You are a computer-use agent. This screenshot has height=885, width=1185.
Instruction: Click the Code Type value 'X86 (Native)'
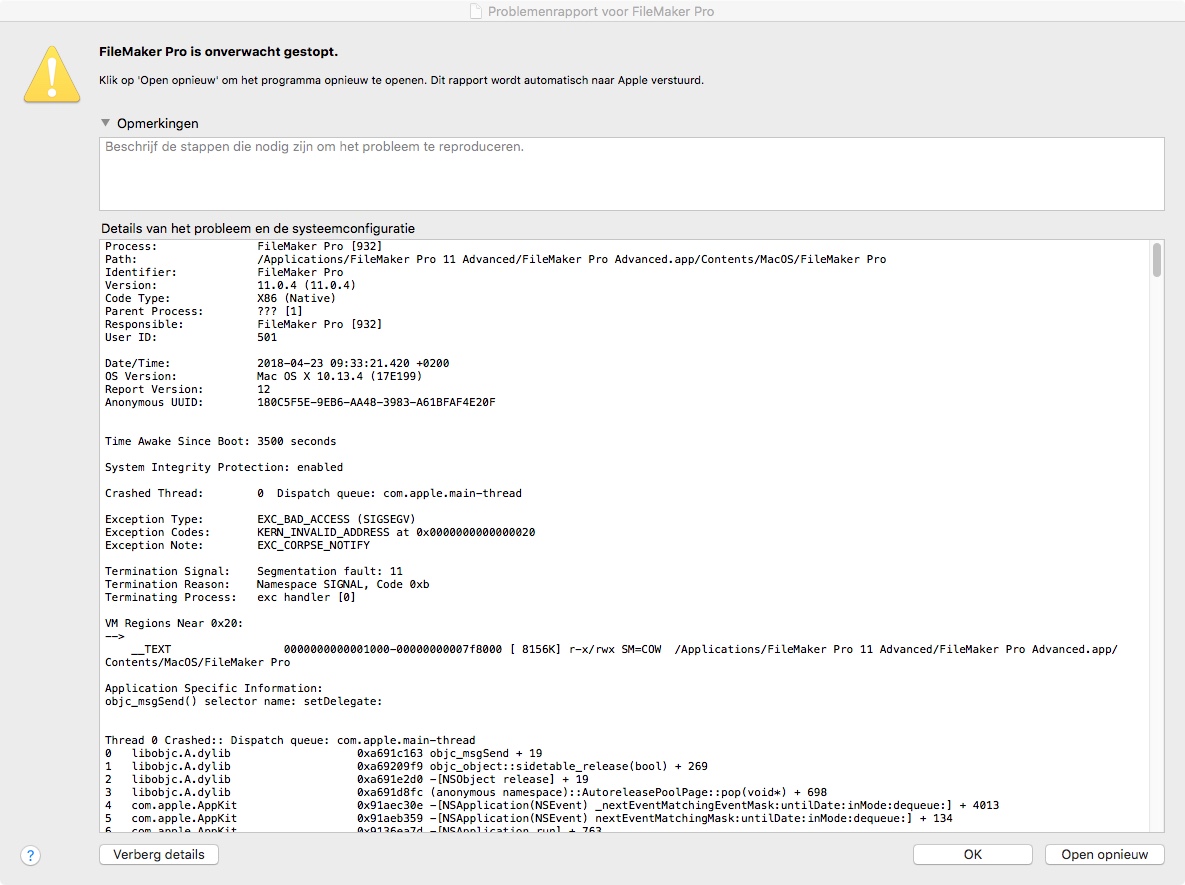pos(296,298)
